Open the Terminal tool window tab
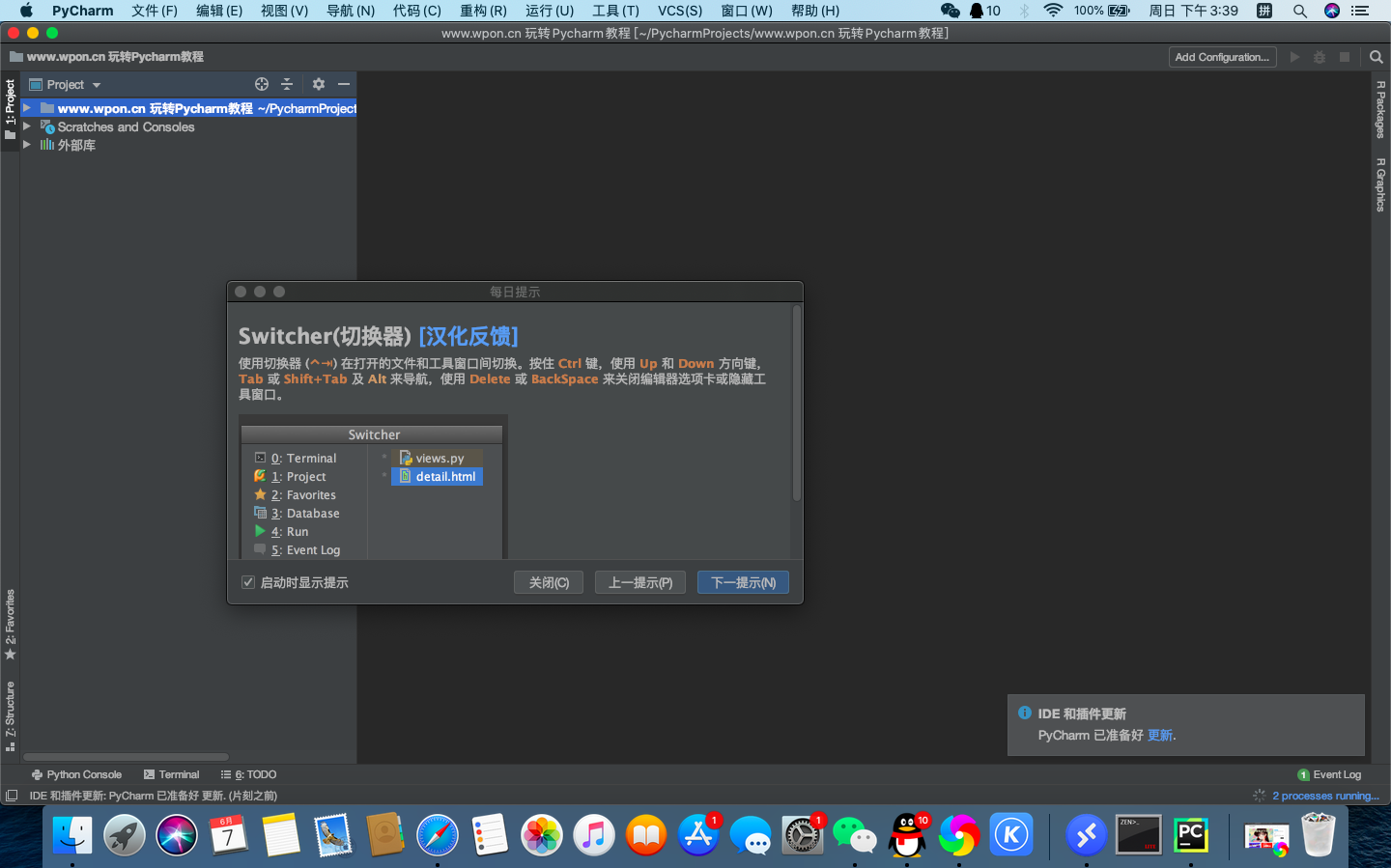This screenshot has height=868, width=1391. point(171,774)
